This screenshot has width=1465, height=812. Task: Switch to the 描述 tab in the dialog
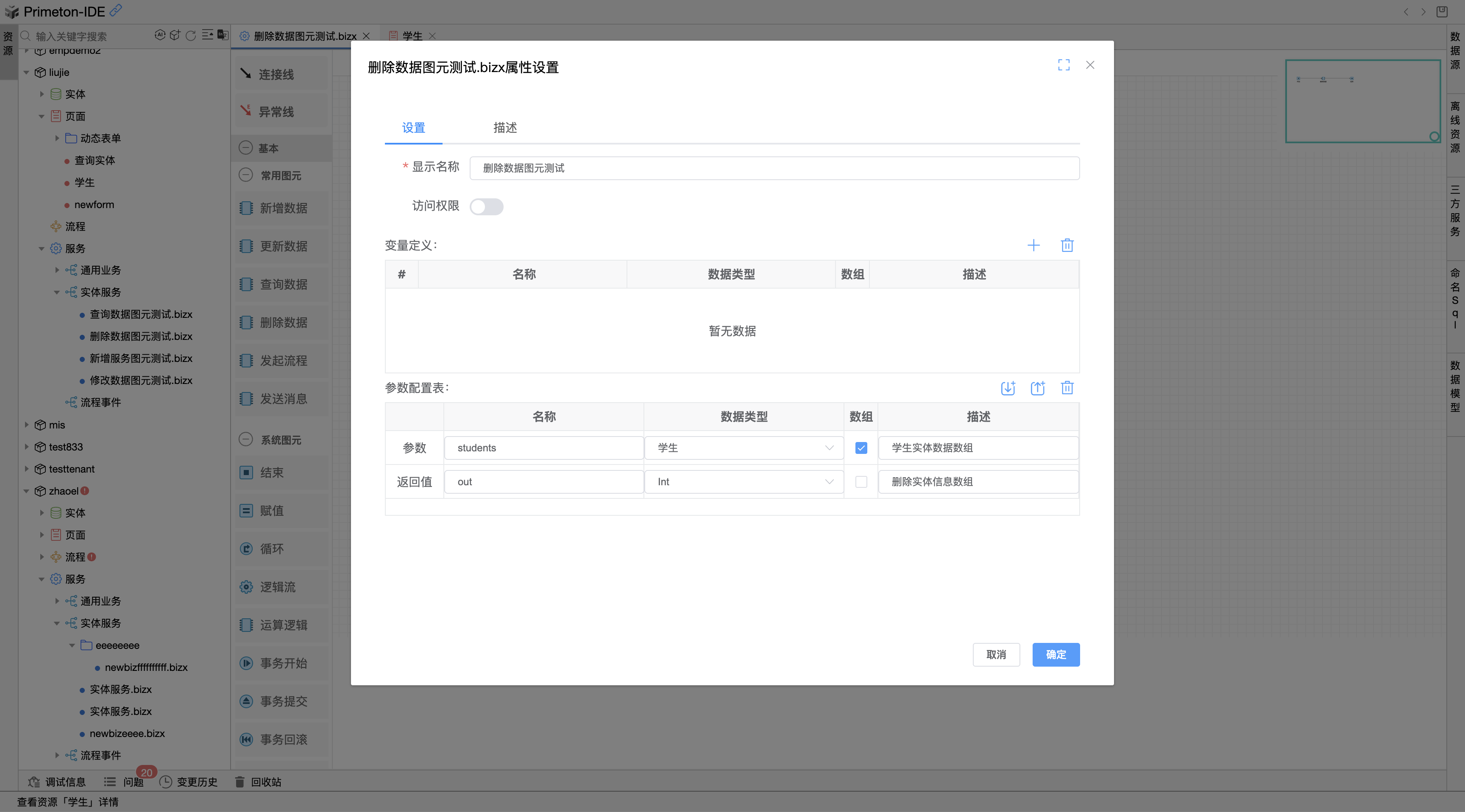[x=504, y=128]
